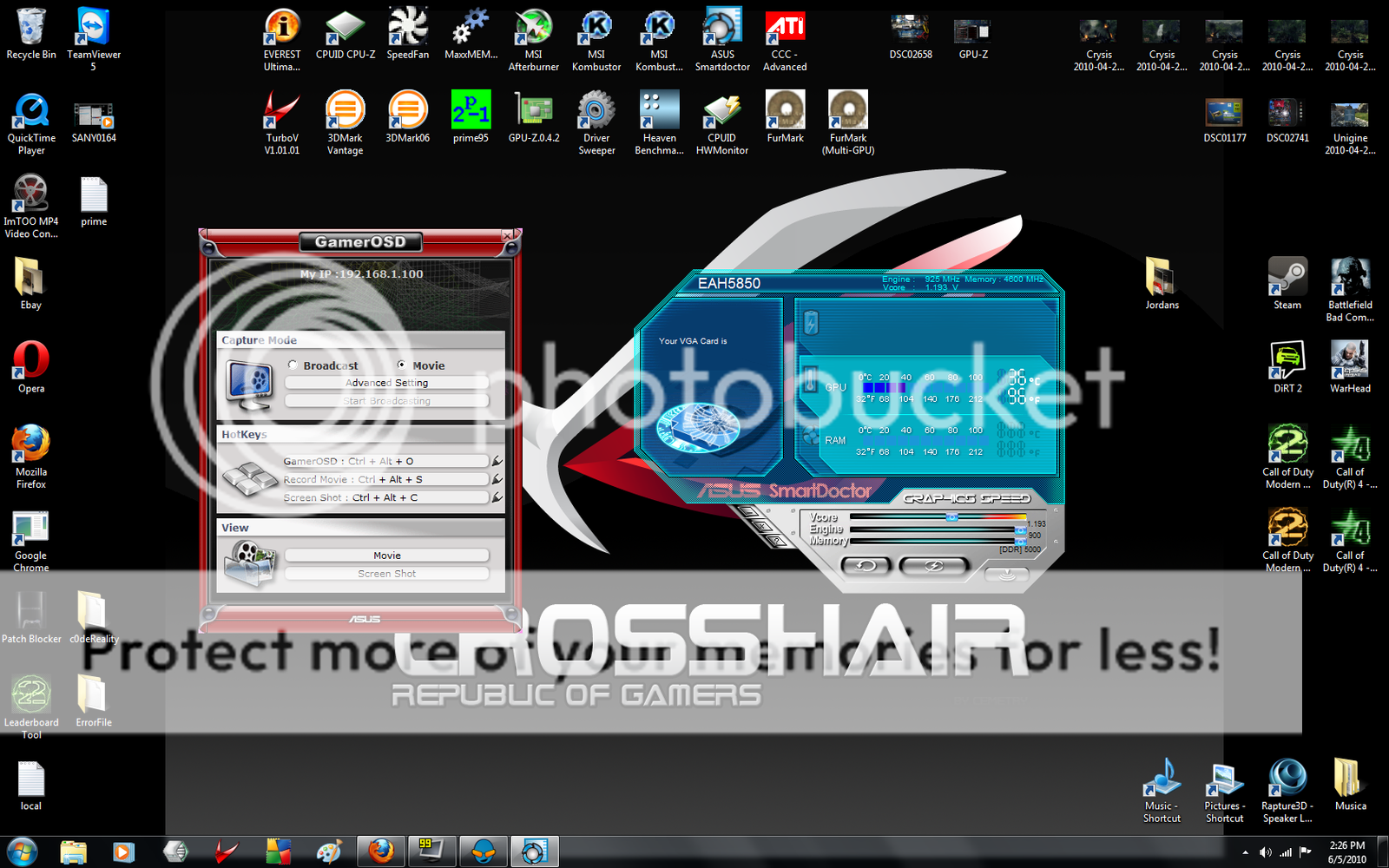Open the Jordans folder on desktop
Screen dimensions: 1389x868
pyautogui.click(x=1162, y=285)
